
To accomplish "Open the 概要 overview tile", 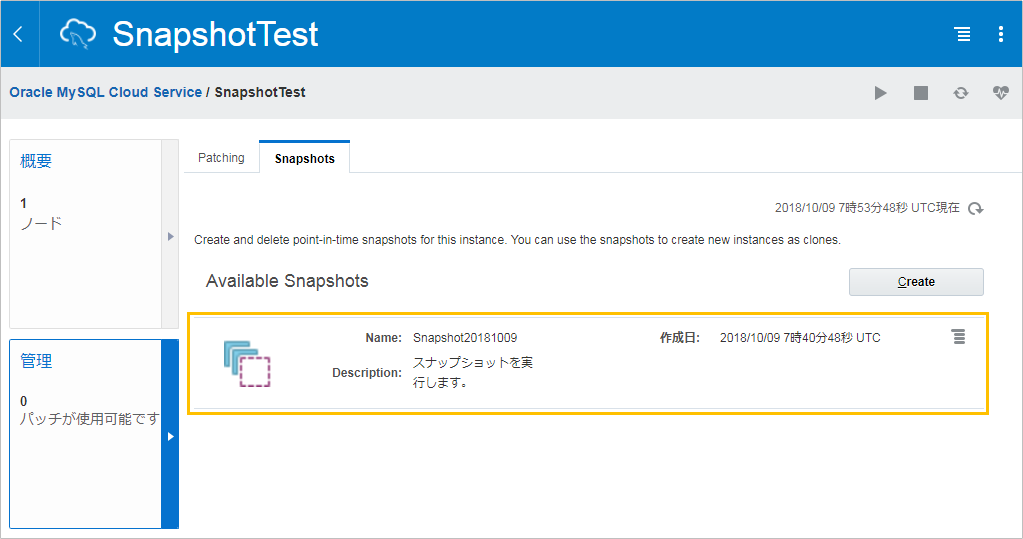I will [85, 234].
